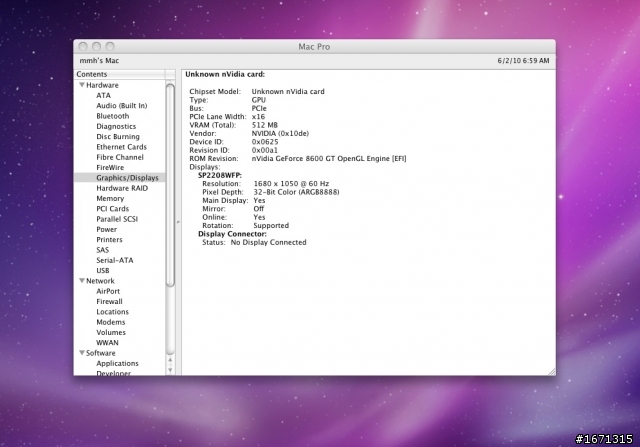Screen dimensions: 640x447
Task: Open Hardware RAID entry
Action: [x=122, y=188]
